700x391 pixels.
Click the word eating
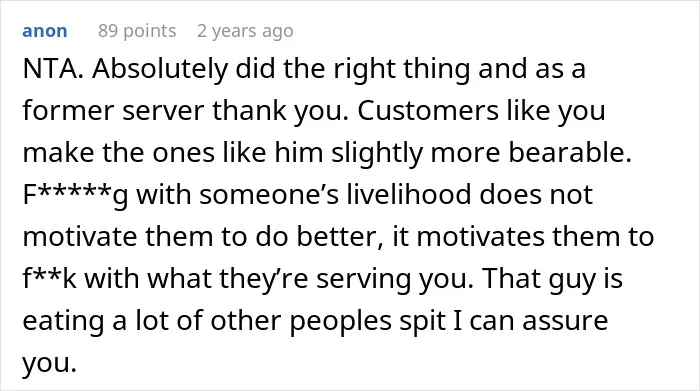pyautogui.click(x=63, y=321)
